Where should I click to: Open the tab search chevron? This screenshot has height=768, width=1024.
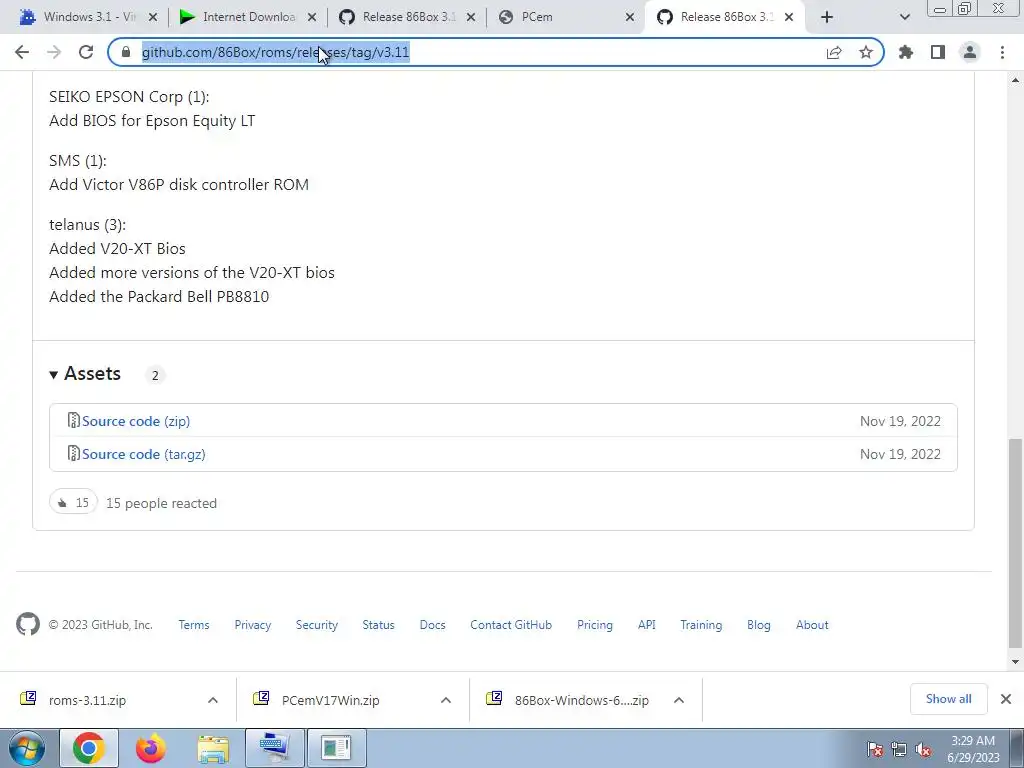904,17
